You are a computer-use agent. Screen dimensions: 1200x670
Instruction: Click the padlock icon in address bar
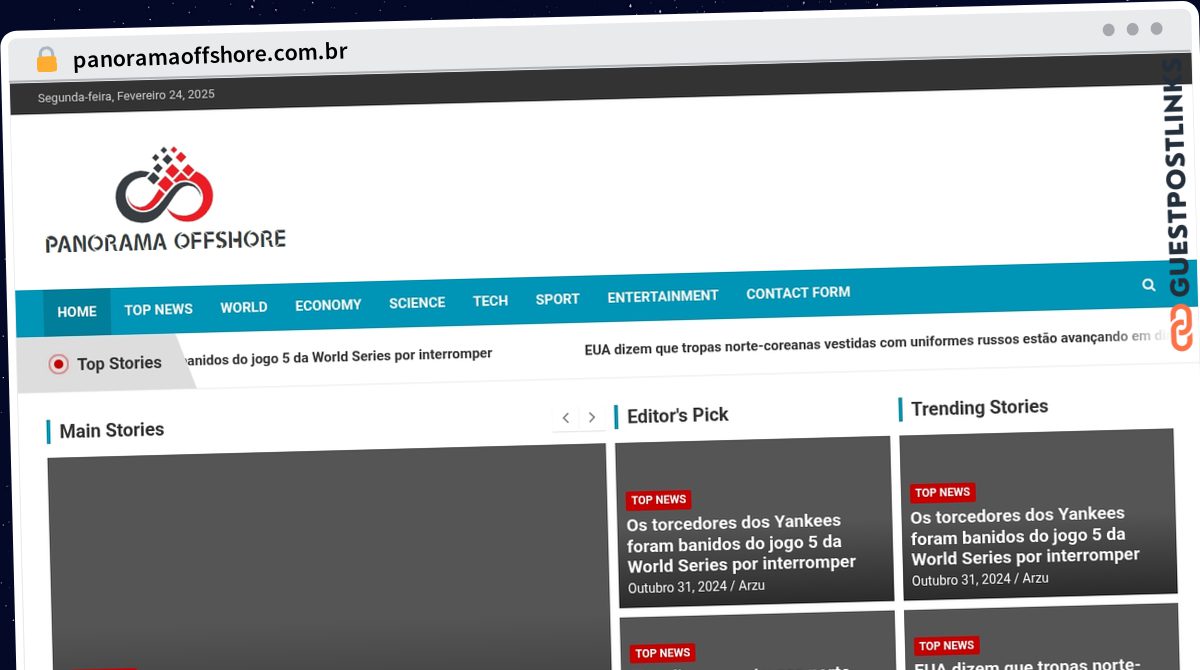tap(47, 60)
